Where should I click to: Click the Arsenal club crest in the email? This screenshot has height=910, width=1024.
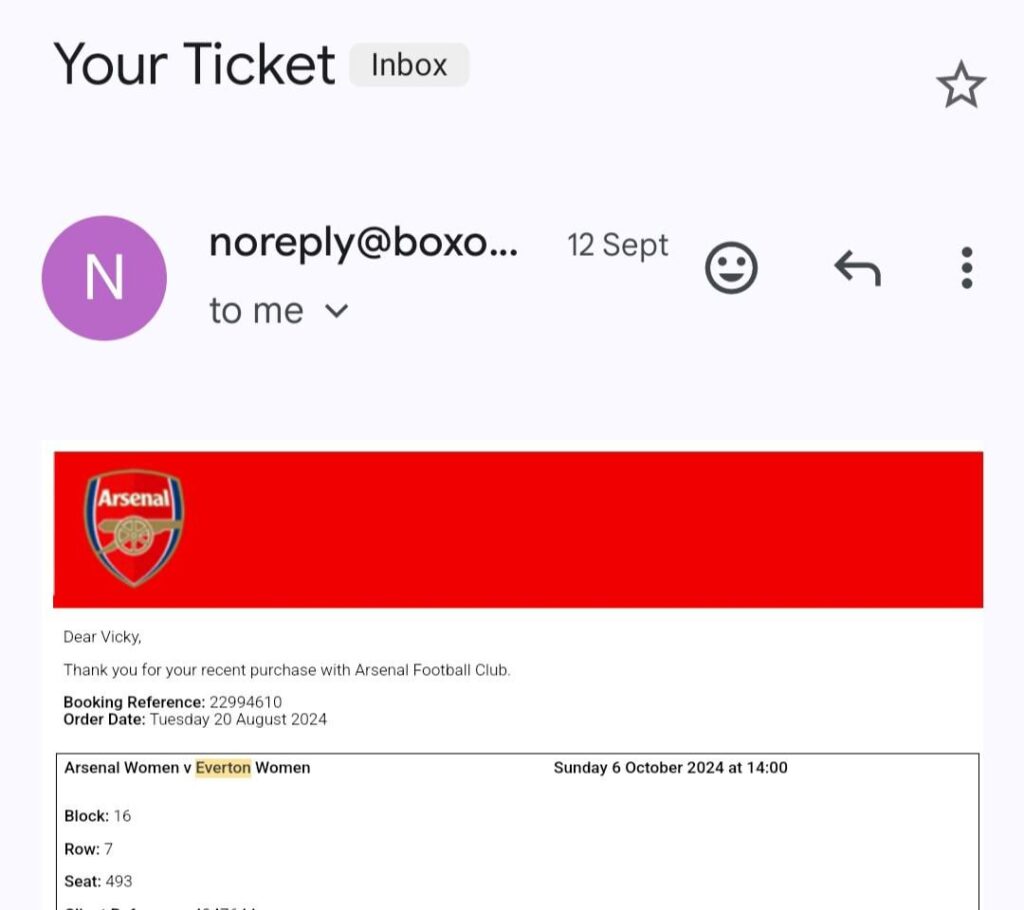click(133, 527)
